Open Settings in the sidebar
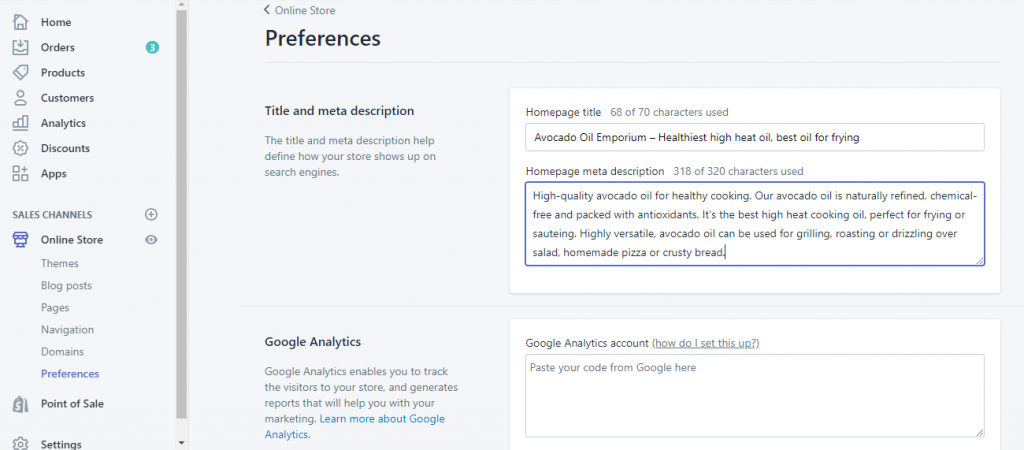 [61, 444]
